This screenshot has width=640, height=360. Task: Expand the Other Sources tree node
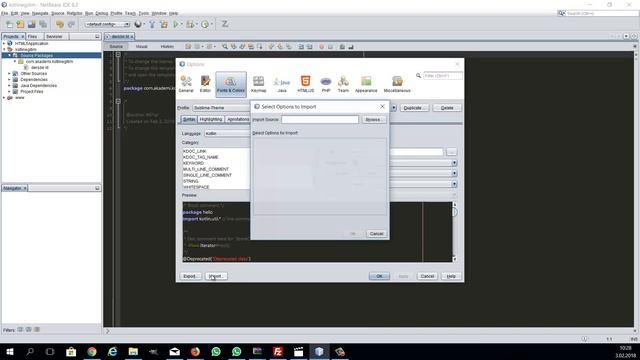click(10, 73)
